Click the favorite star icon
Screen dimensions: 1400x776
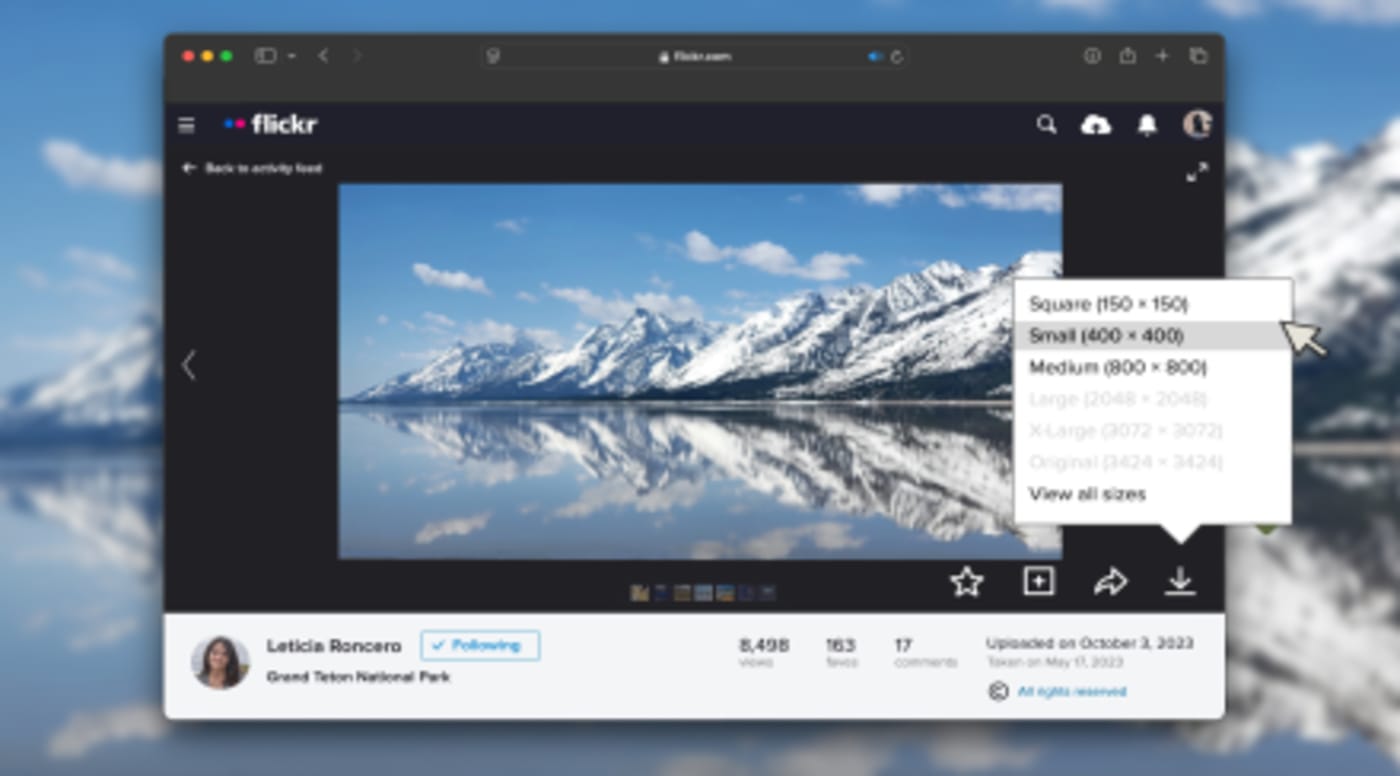tap(966, 582)
